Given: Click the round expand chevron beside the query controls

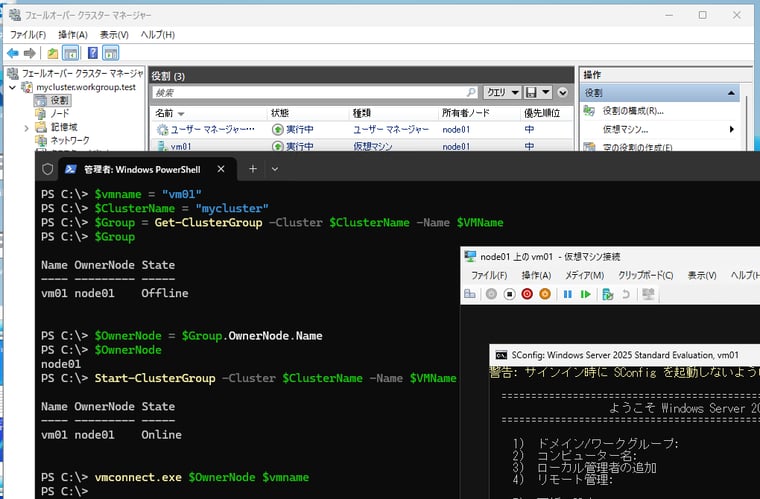Looking at the screenshot, I should click(562, 92).
